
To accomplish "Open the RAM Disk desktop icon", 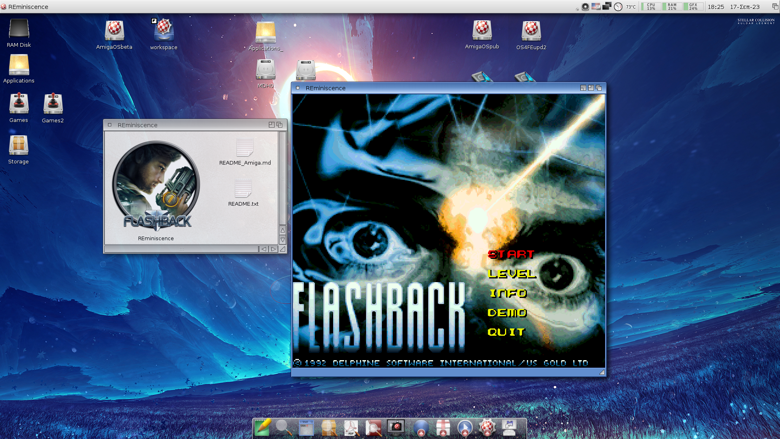I will pyautogui.click(x=19, y=30).
